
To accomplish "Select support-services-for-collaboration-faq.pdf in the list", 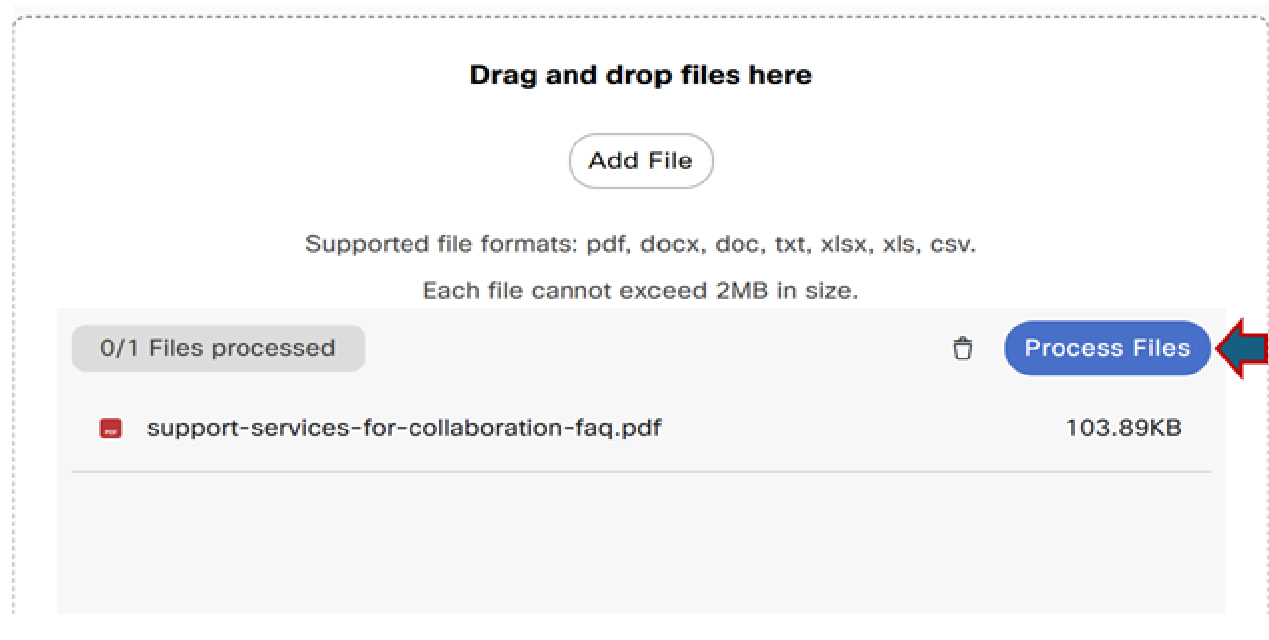I will point(404,429).
